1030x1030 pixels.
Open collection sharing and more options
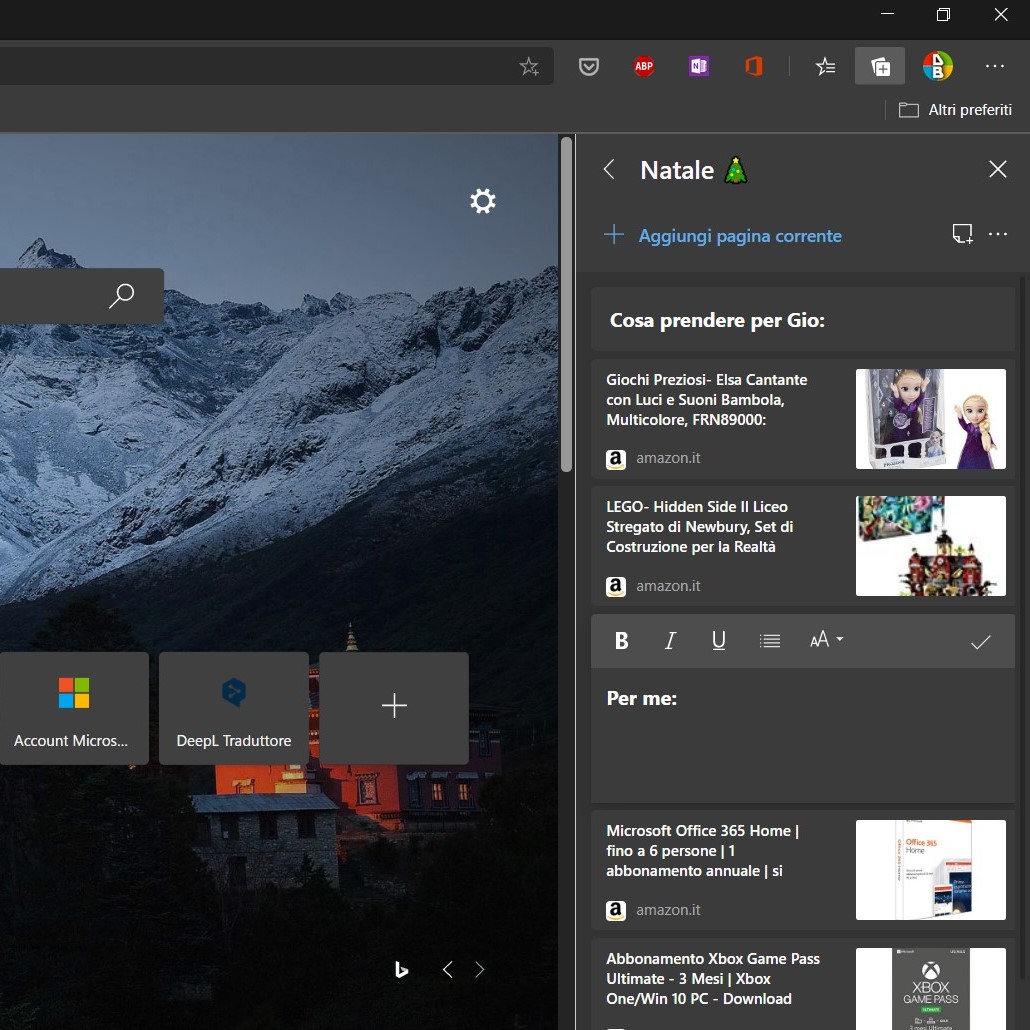(x=997, y=234)
